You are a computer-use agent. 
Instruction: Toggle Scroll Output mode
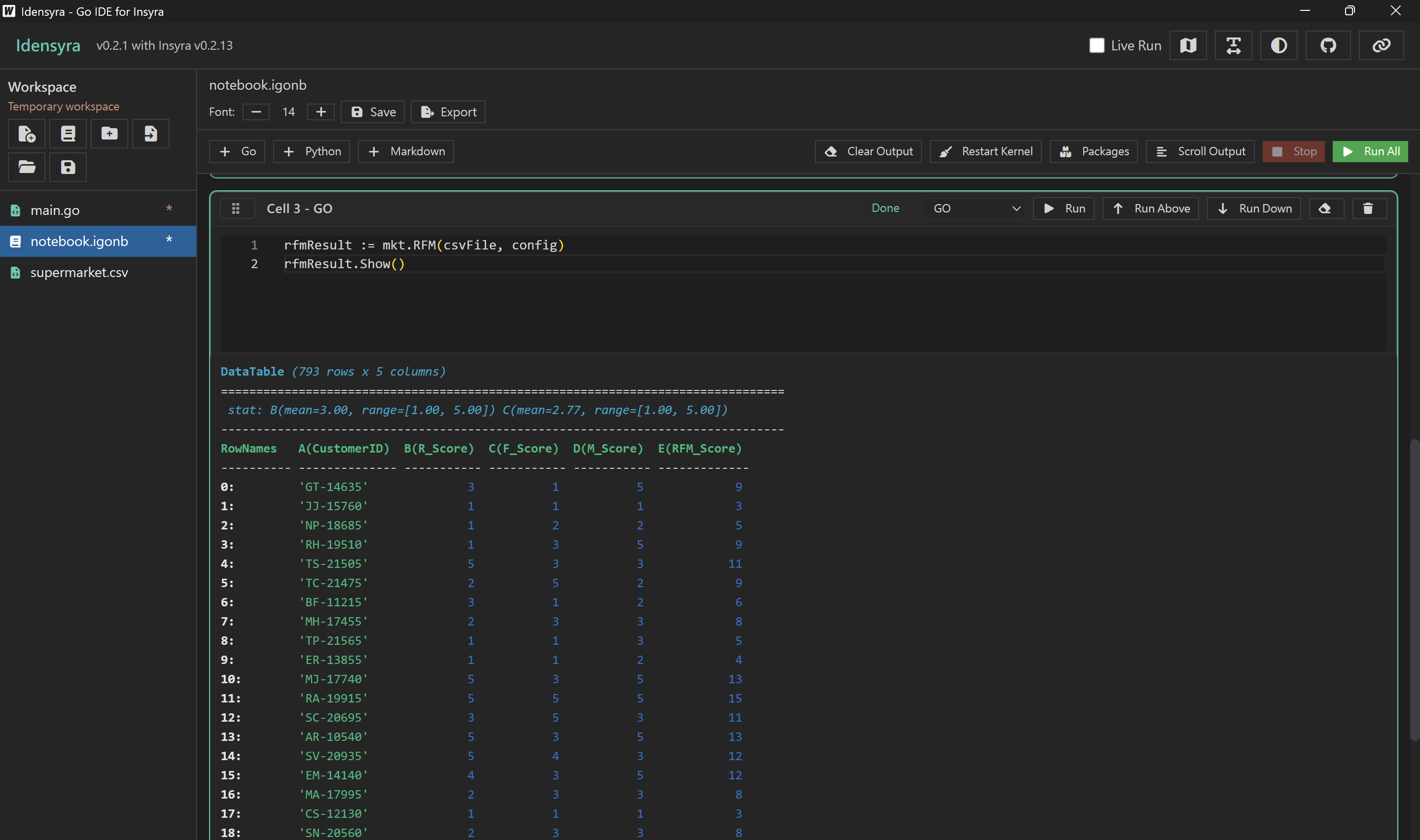1200,151
